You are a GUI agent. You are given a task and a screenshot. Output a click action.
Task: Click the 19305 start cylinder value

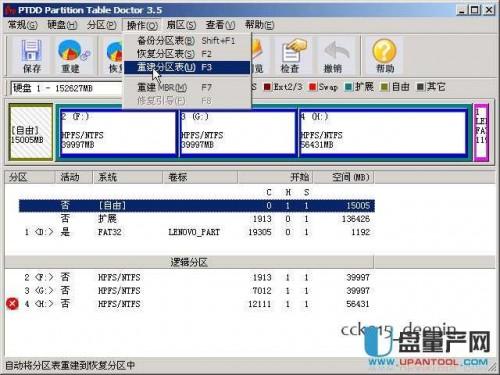[260, 232]
